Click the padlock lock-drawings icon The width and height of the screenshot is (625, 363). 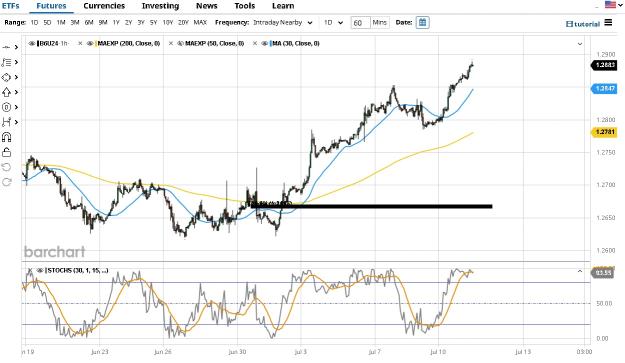click(6, 152)
